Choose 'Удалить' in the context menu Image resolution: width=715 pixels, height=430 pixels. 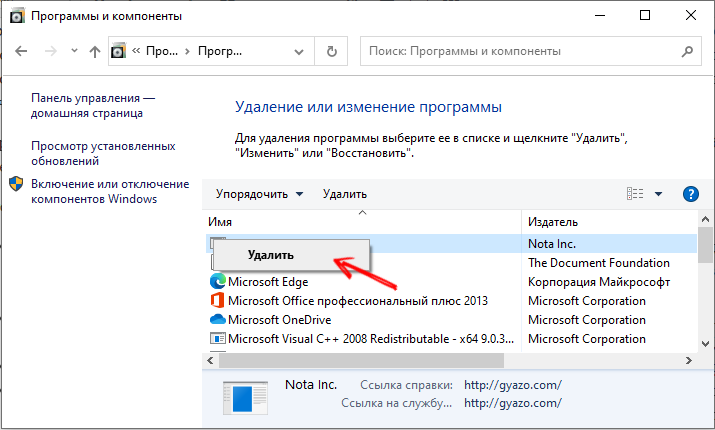(x=291, y=255)
